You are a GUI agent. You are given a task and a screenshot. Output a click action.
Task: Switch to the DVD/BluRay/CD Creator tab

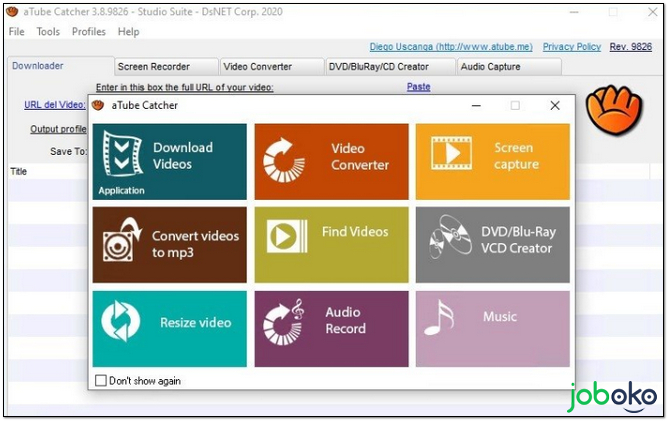click(390, 67)
